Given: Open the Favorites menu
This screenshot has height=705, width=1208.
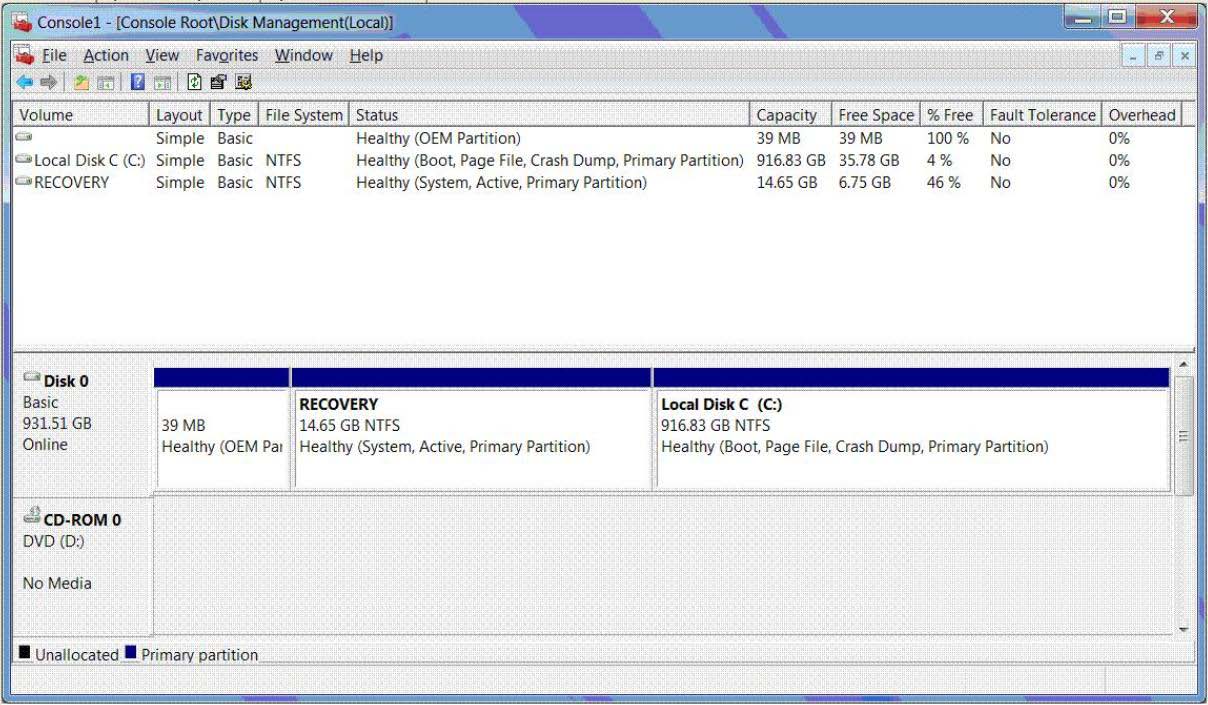Looking at the screenshot, I should click(227, 55).
